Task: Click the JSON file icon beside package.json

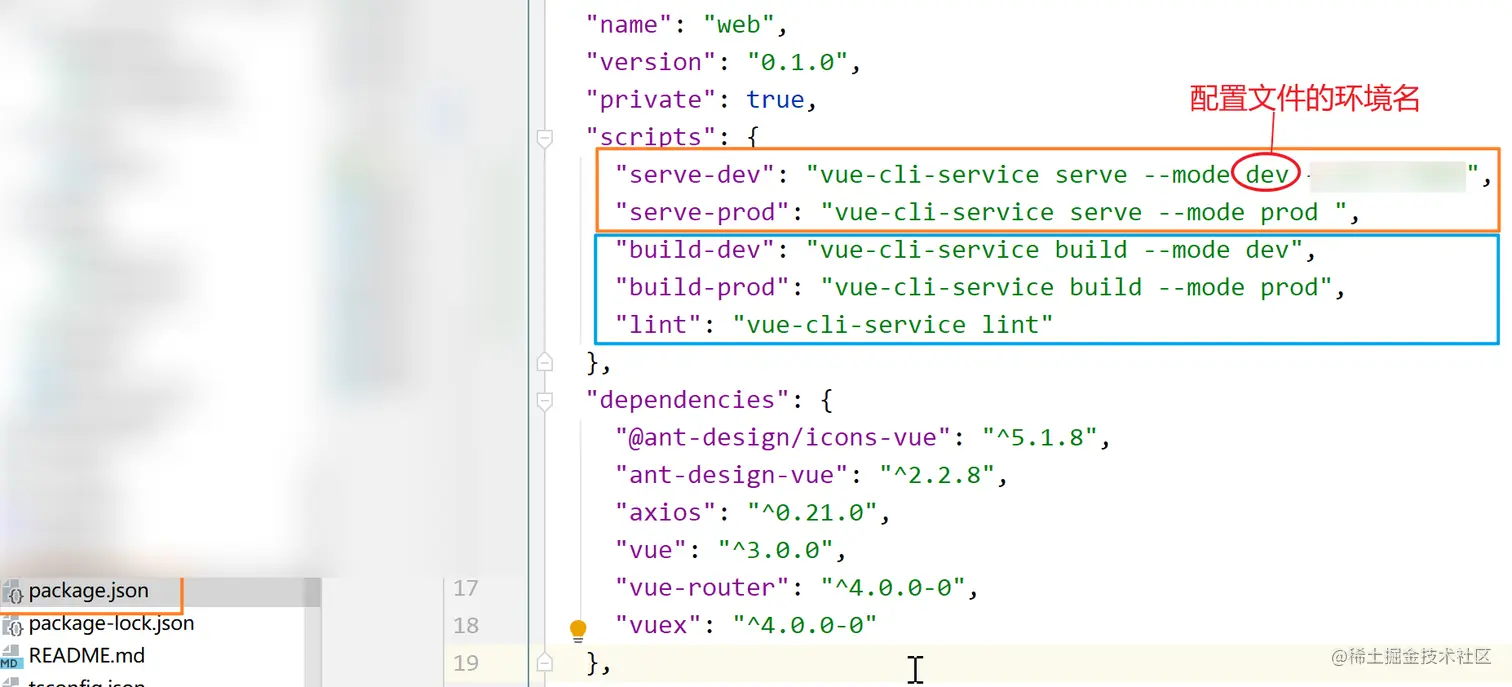Action: 14,594
